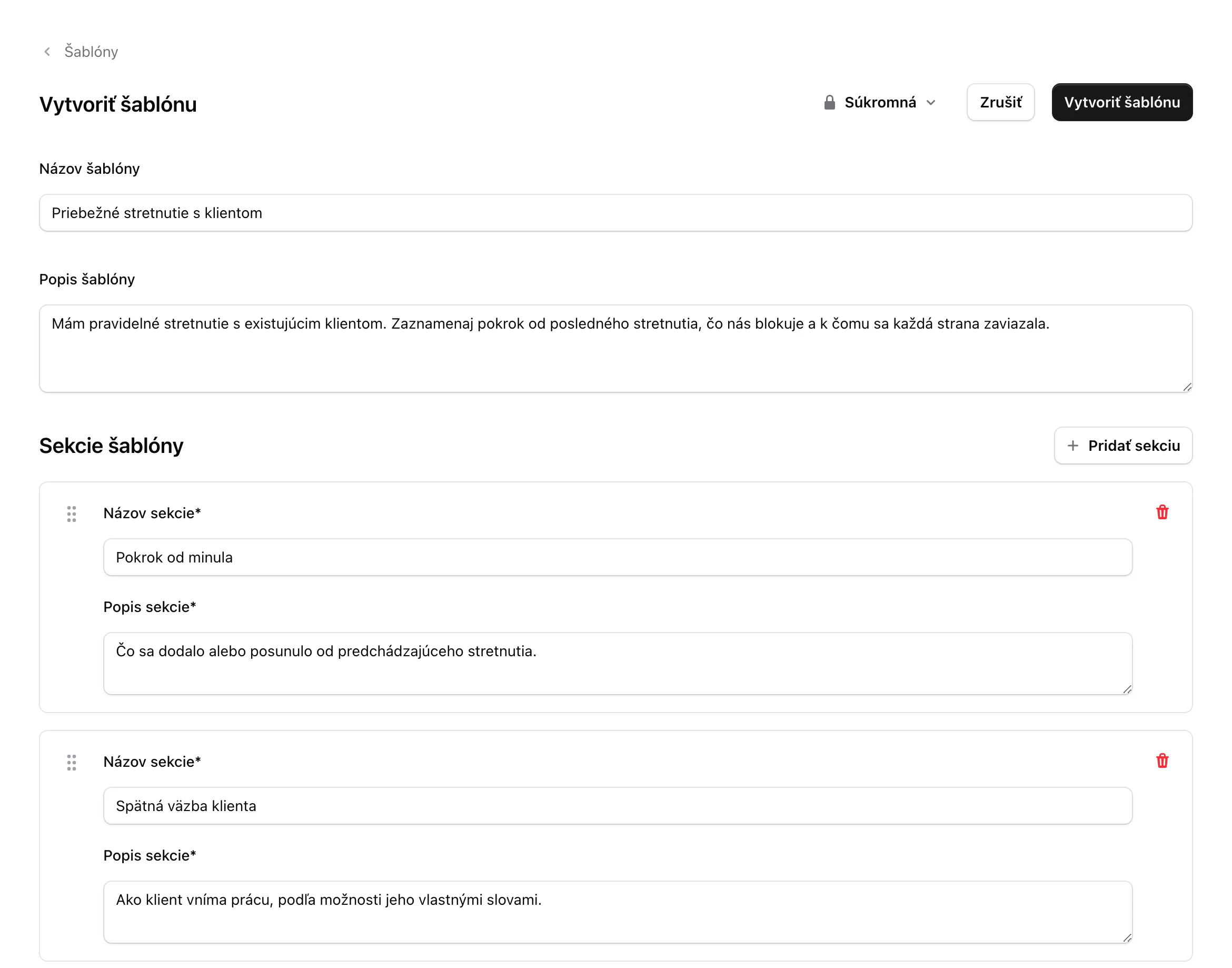Image resolution: width=1232 pixels, height=968 pixels.
Task: Click the section name field containing Pokrok od minula
Action: 618,557
